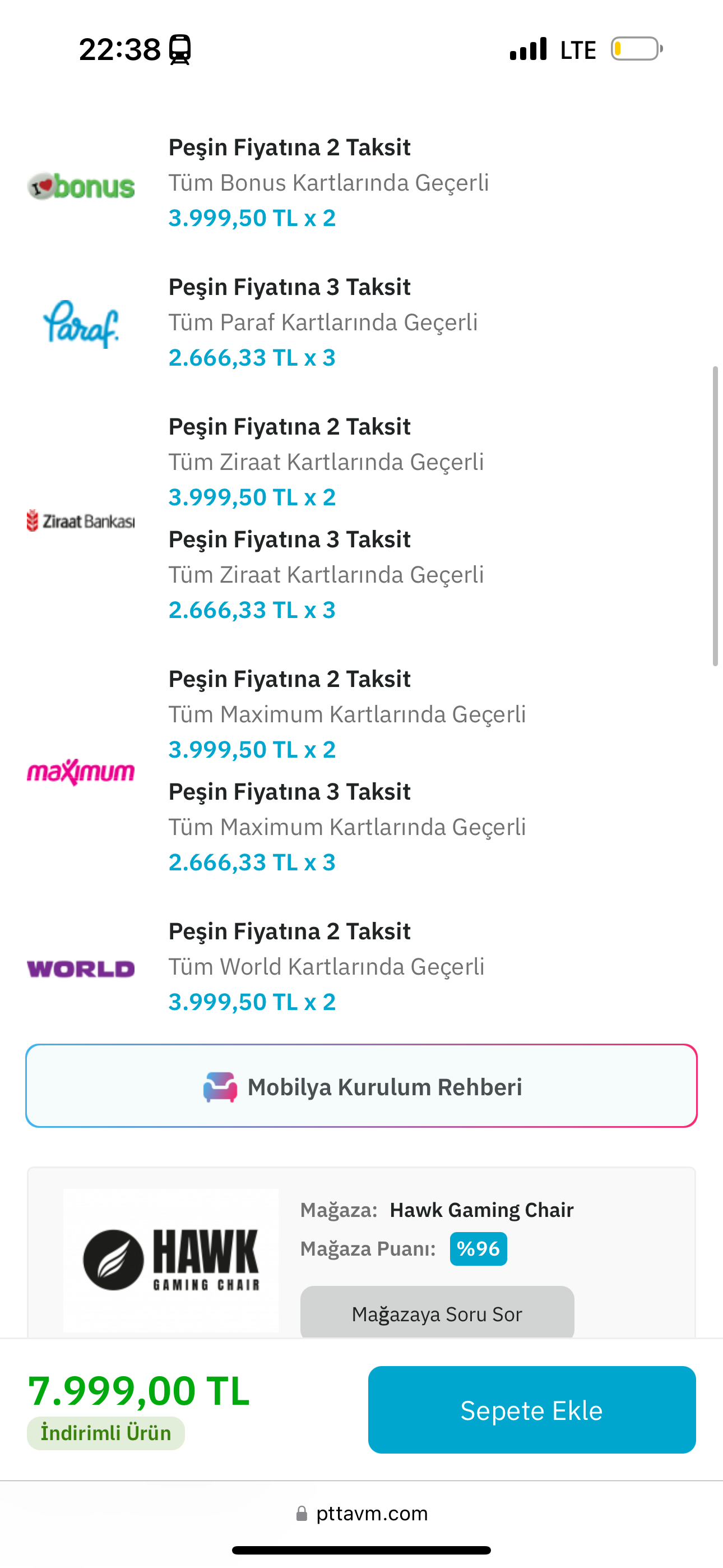Tap the armchair icon in the furniture guide banner
The image size is (723, 1568).
tap(220, 1087)
